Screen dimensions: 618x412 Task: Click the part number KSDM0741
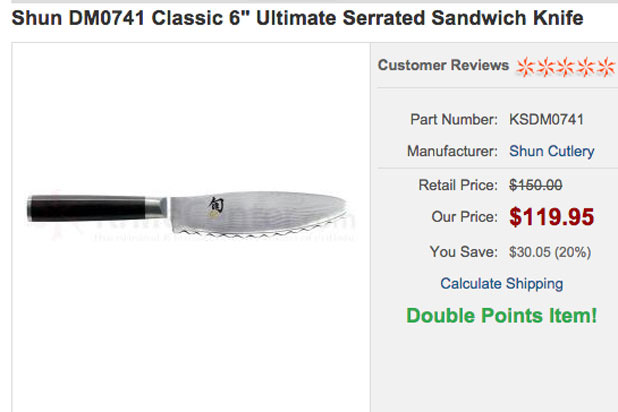546,120
